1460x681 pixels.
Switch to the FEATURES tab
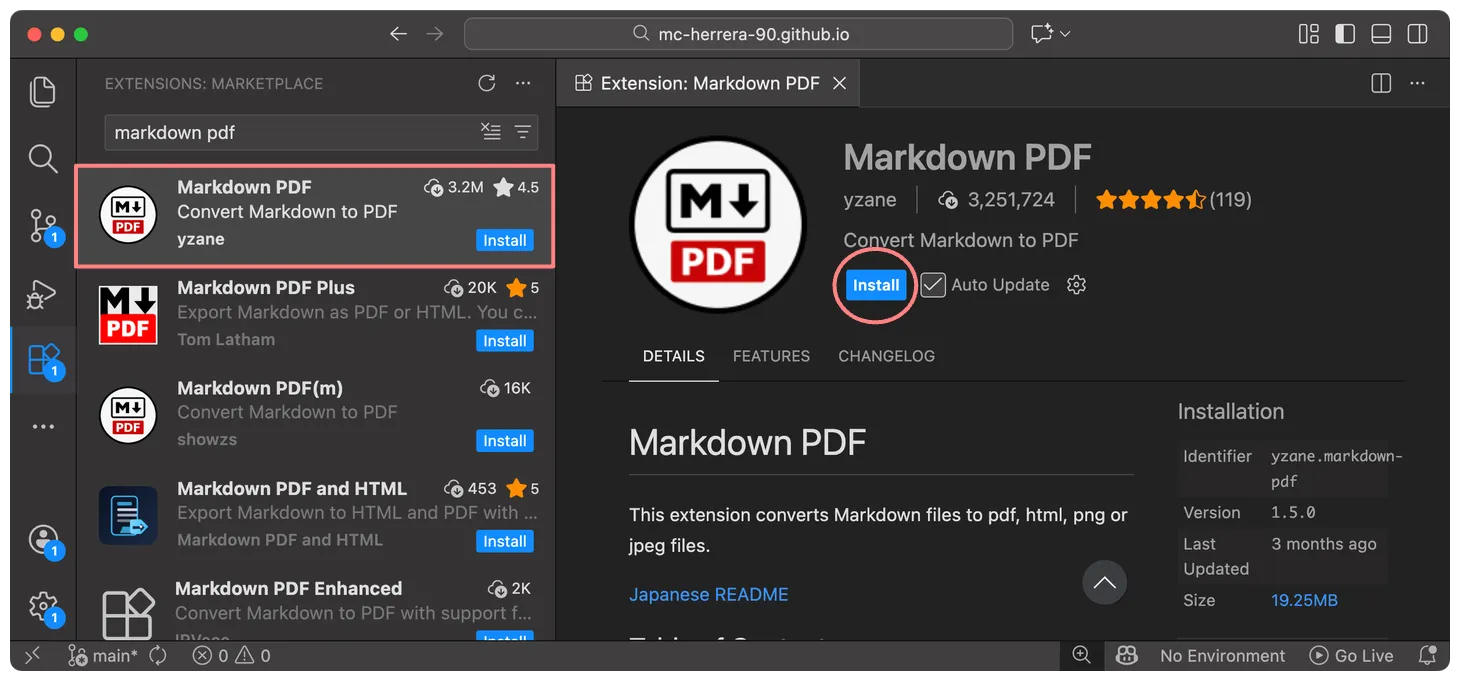(x=771, y=356)
